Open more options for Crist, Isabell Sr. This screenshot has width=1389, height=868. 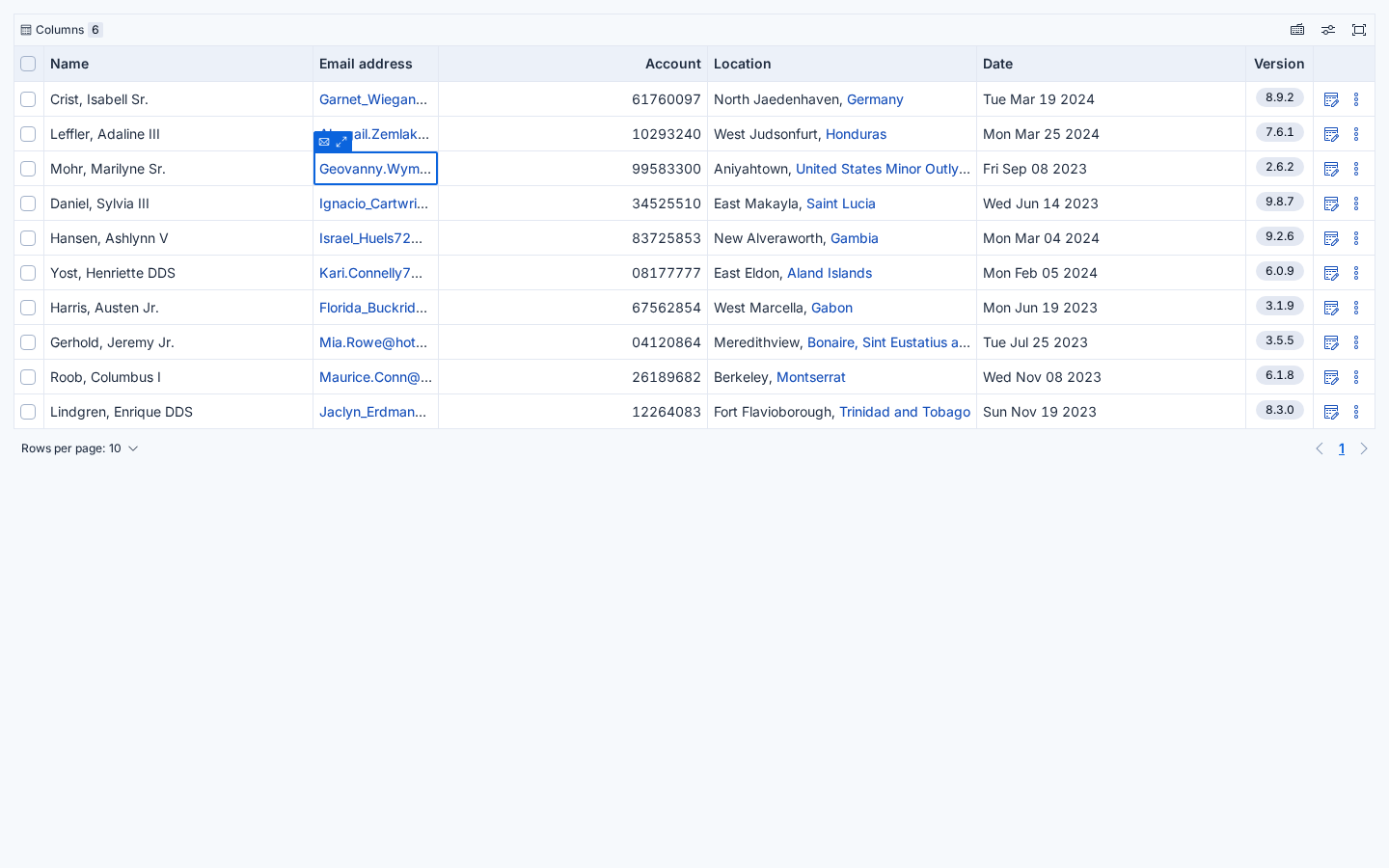tap(1356, 99)
